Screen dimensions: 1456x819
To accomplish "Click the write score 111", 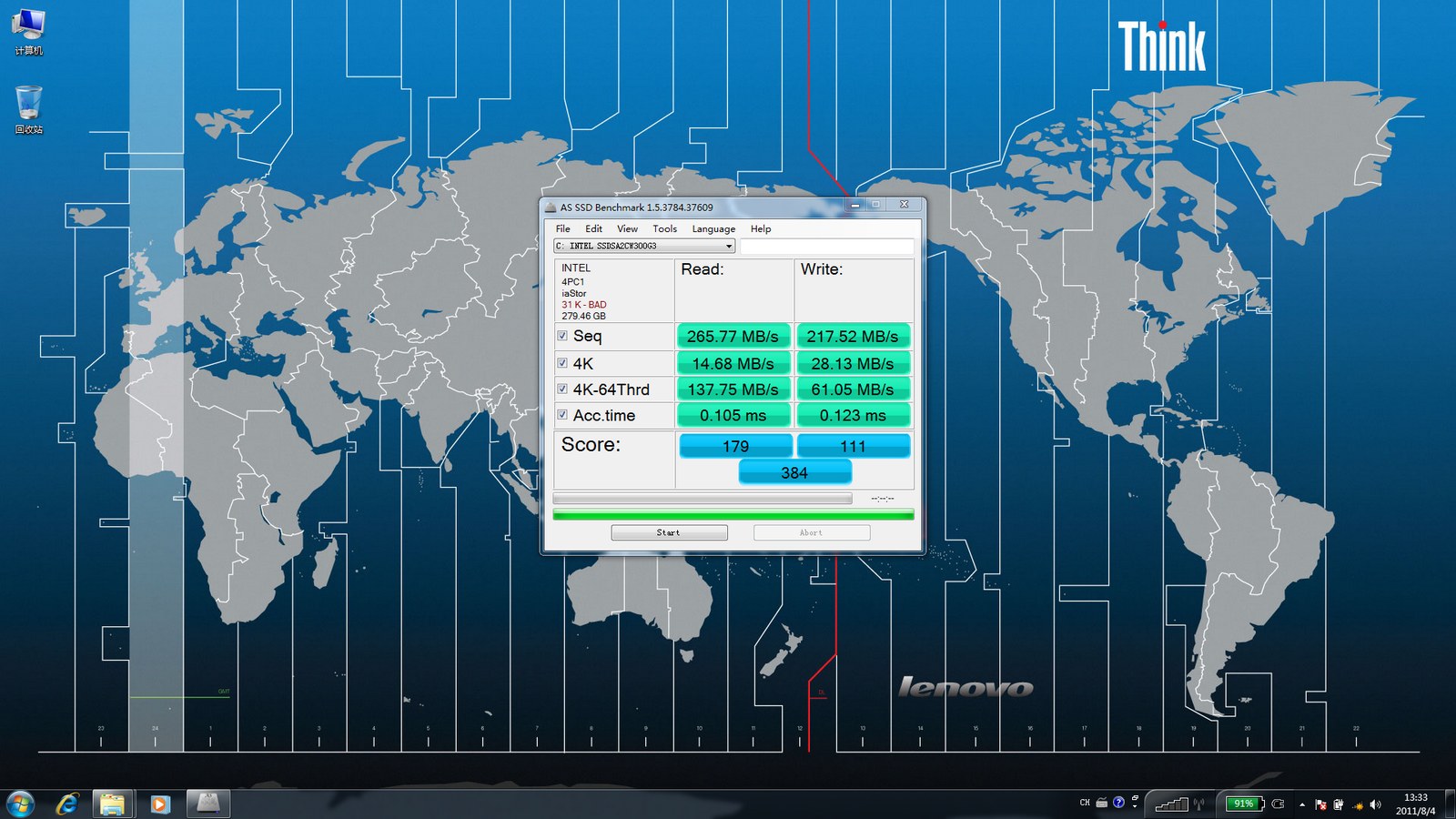I will (853, 446).
